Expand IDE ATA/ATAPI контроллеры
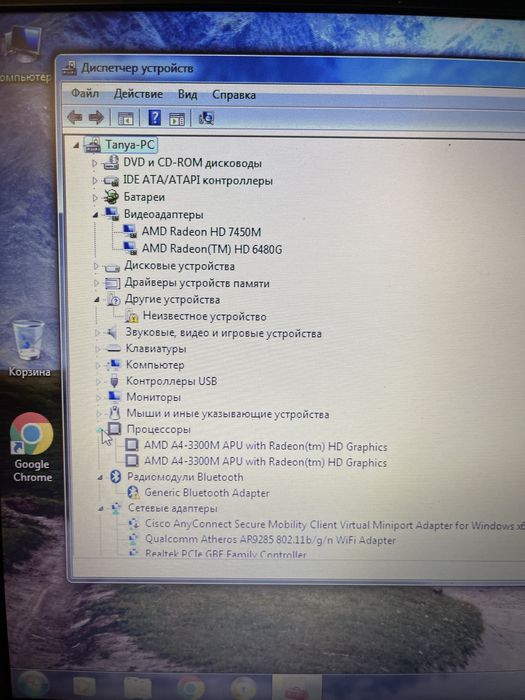This screenshot has height=700, width=525. click(94, 181)
